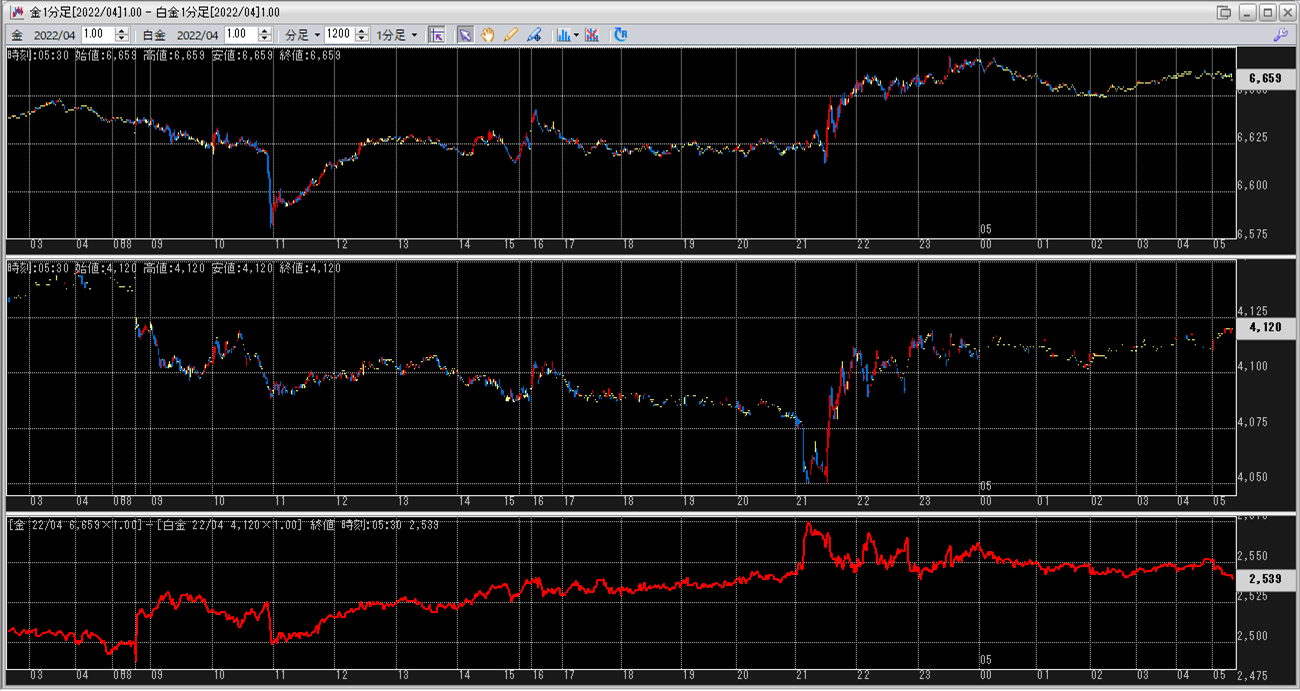Toggle the crosshair axis display button

pos(436,34)
